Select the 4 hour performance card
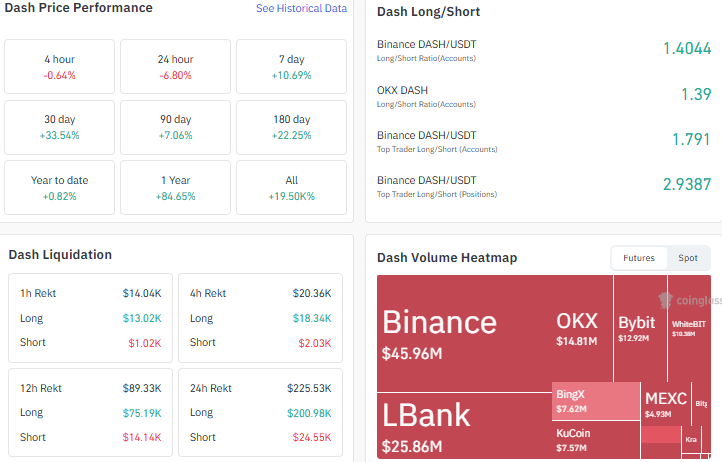 (x=59, y=66)
